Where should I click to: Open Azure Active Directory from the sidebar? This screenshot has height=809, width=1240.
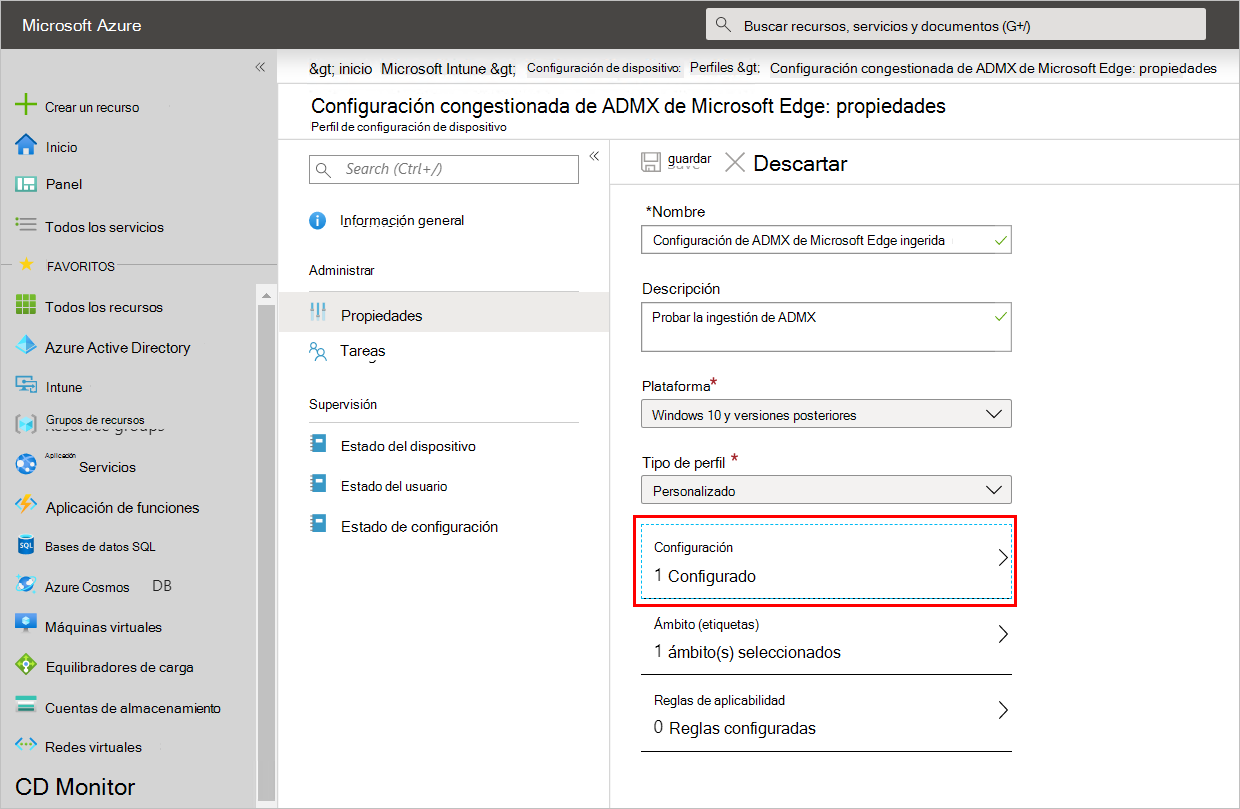(x=117, y=347)
